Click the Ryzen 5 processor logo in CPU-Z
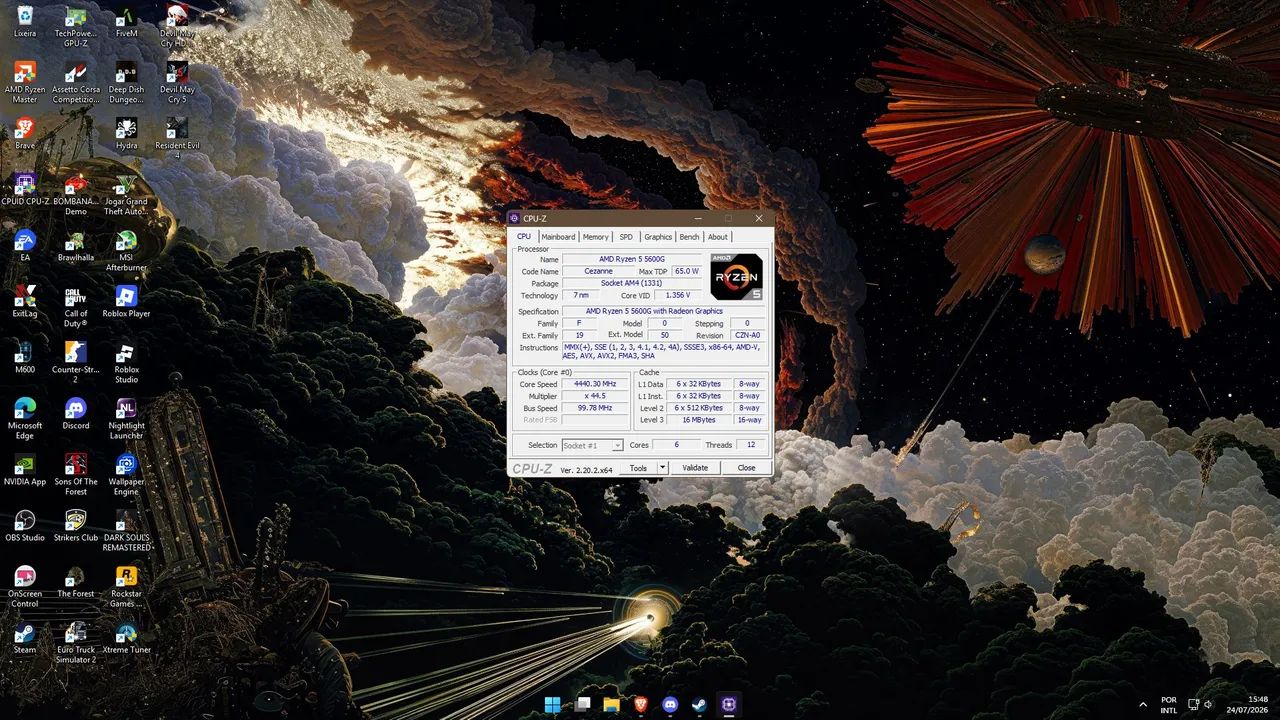This screenshot has height=720, width=1280. [x=737, y=277]
